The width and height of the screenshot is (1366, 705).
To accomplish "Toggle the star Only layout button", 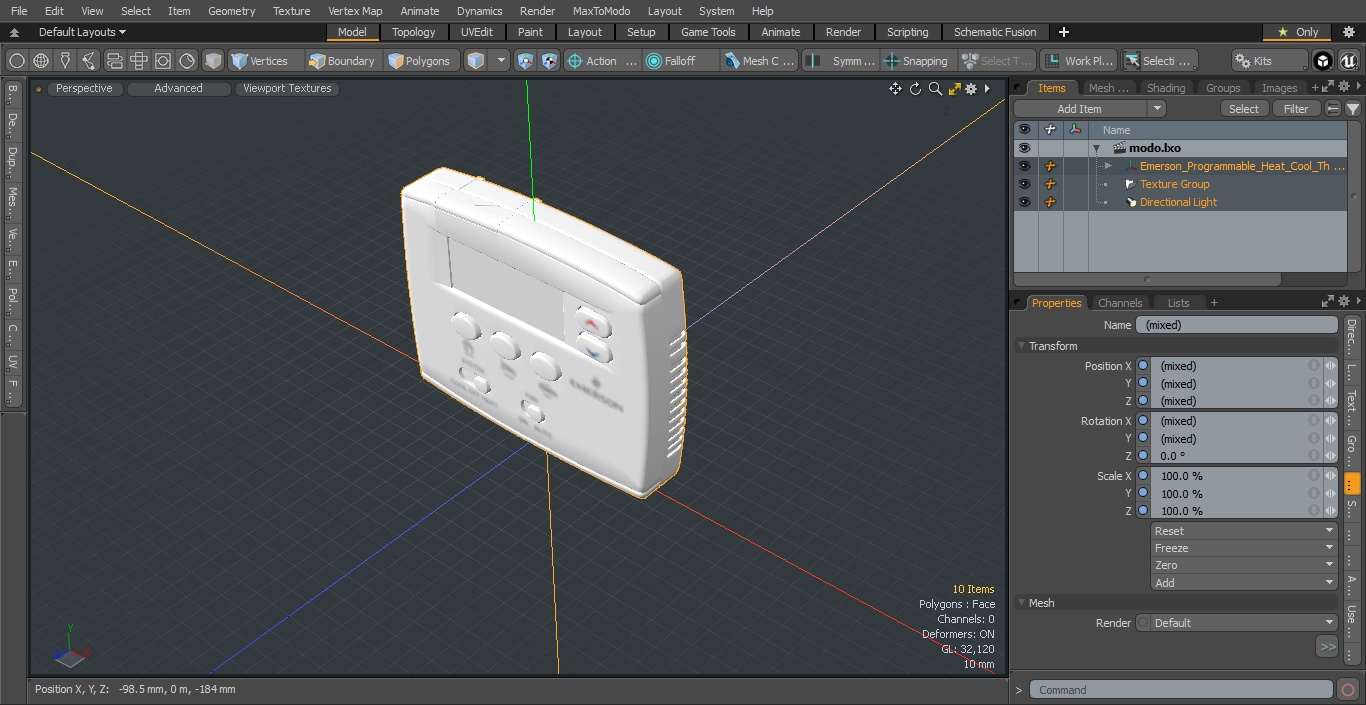I will pos(1297,32).
